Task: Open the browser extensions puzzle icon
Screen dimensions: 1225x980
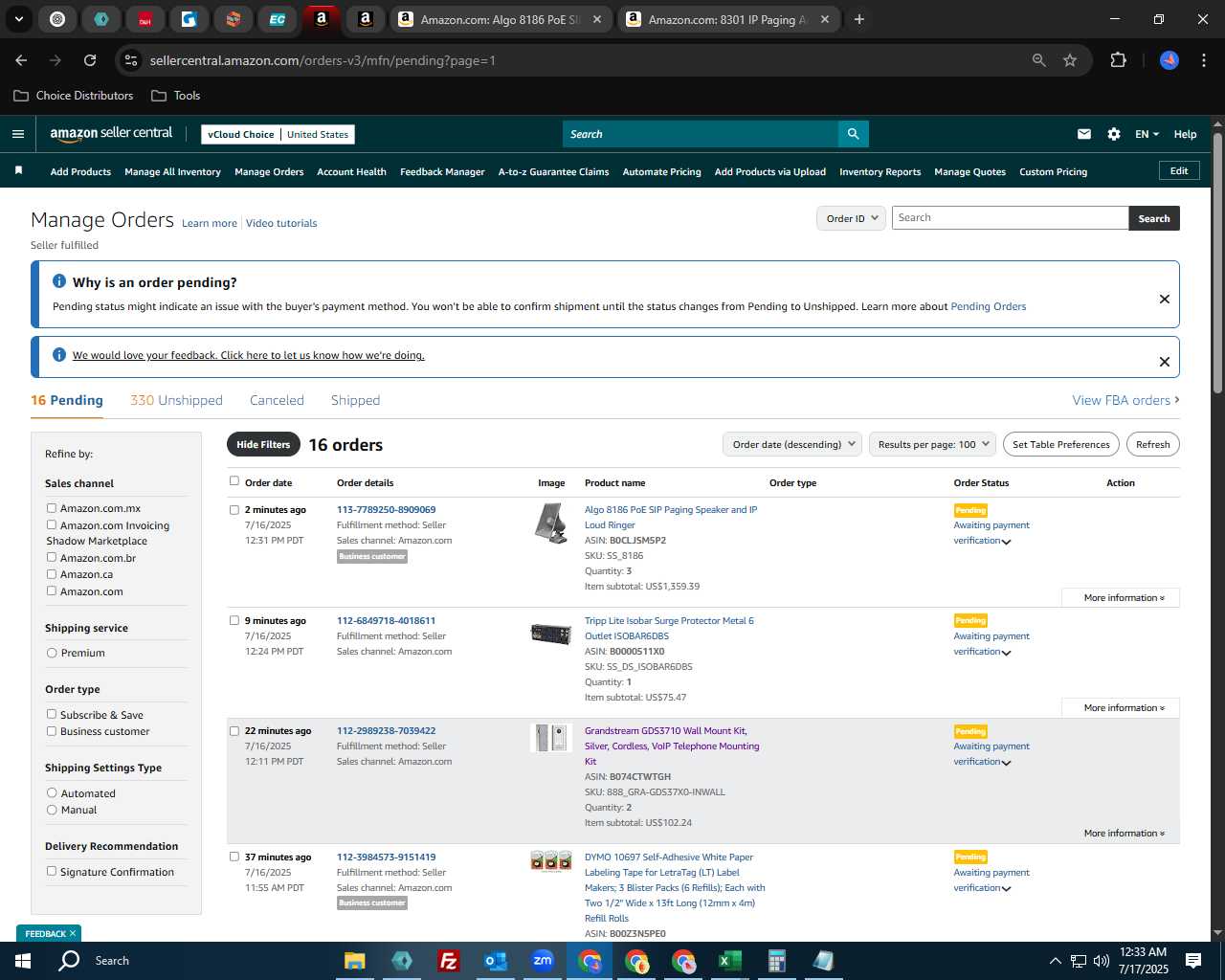Action: pos(1118,60)
